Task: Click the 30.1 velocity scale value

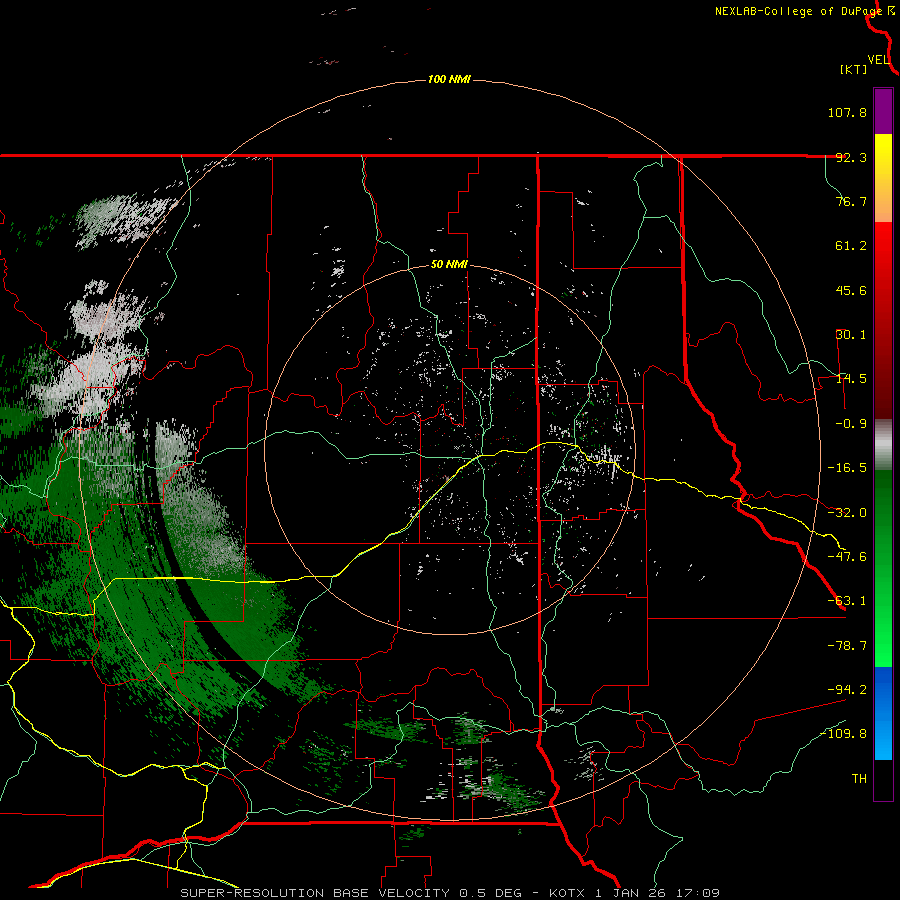Action: click(851, 335)
